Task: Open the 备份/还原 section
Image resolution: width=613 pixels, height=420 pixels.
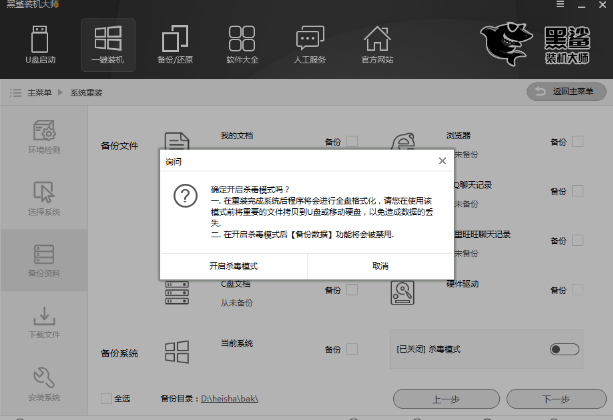Action: 174,45
